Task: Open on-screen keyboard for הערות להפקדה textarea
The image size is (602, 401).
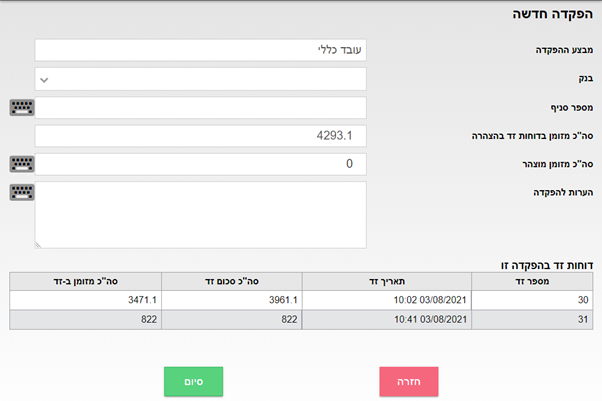Action: pyautogui.click(x=21, y=191)
